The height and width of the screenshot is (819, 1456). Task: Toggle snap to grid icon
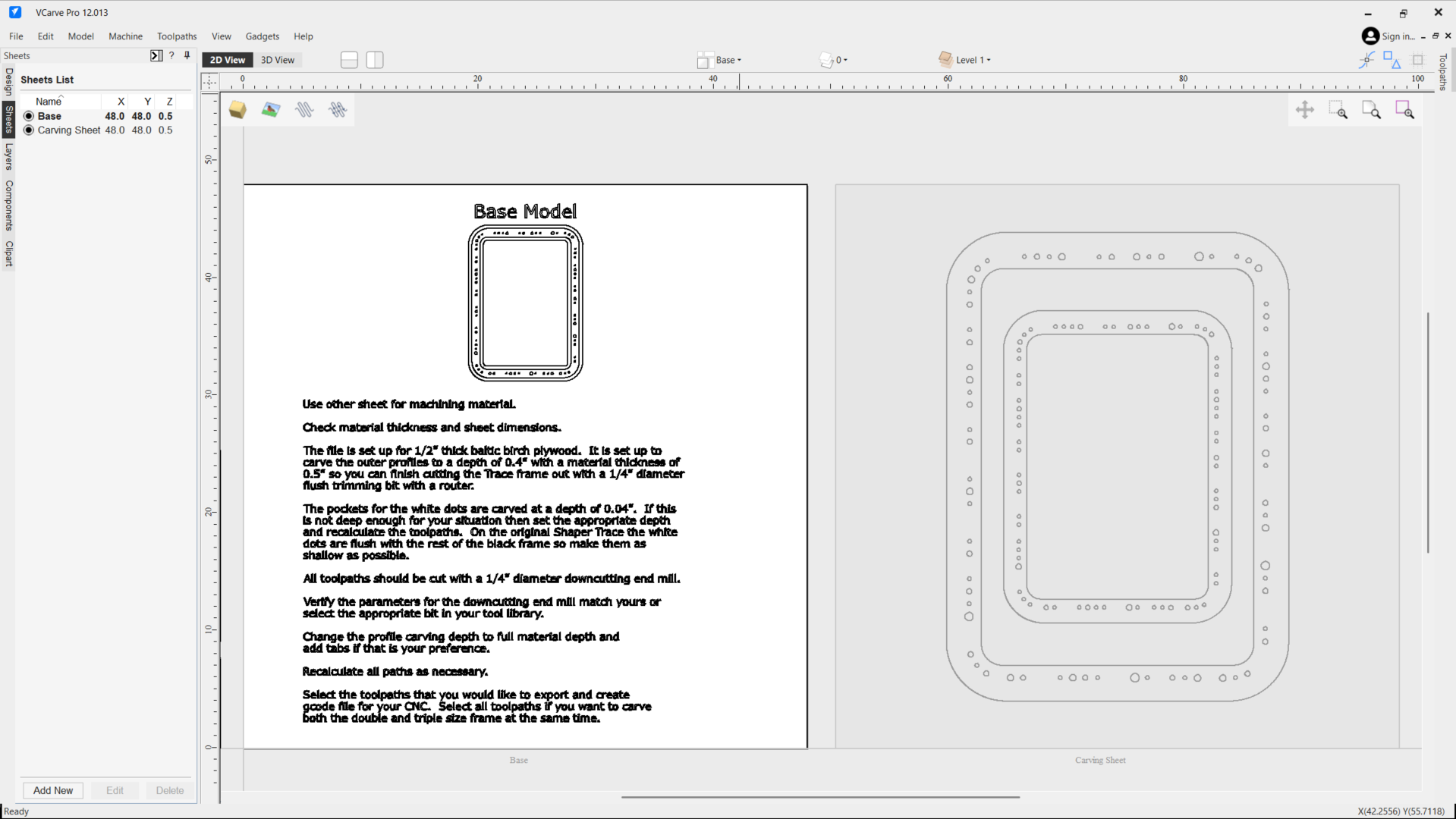(1417, 60)
